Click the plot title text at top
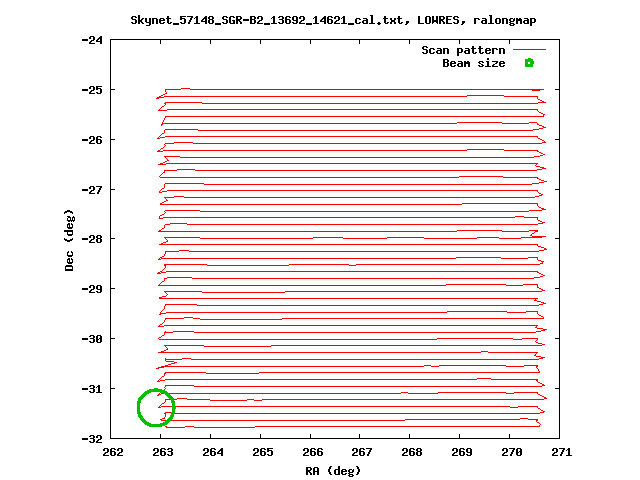Viewport: 640px width, 480px height. point(333,20)
